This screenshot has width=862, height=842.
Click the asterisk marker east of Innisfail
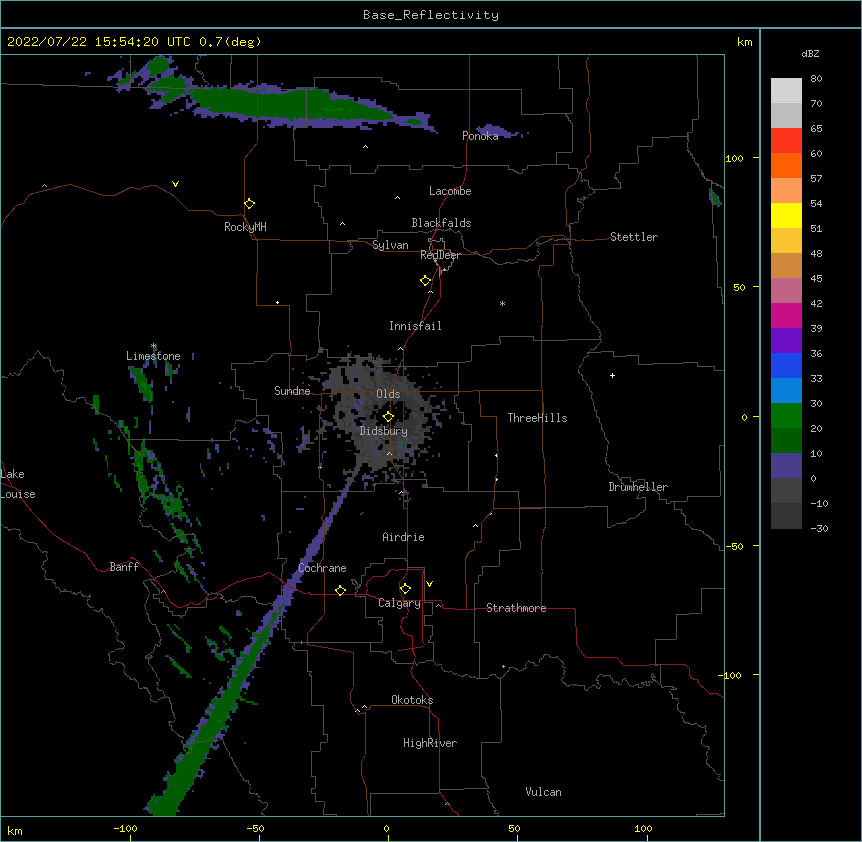(x=502, y=303)
